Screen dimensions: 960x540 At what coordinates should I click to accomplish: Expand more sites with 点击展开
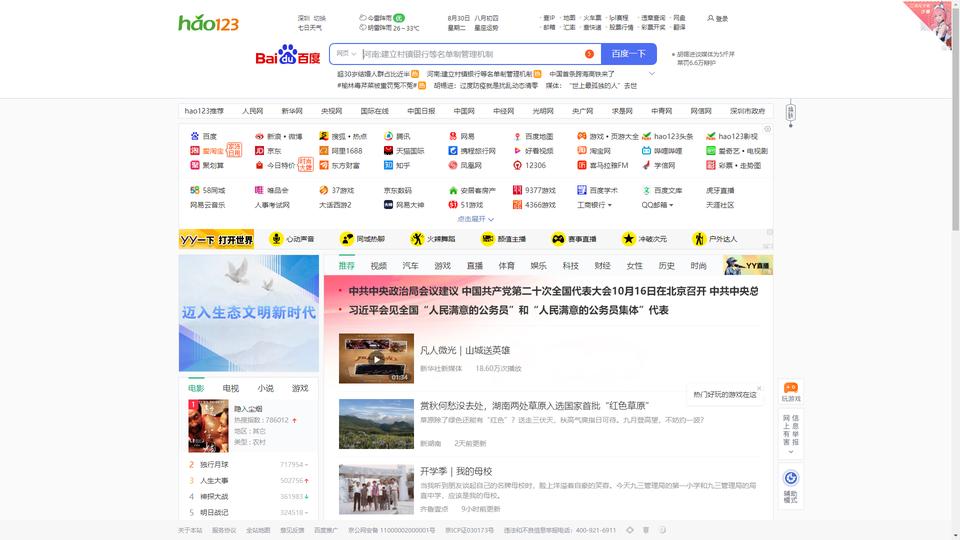click(x=475, y=219)
